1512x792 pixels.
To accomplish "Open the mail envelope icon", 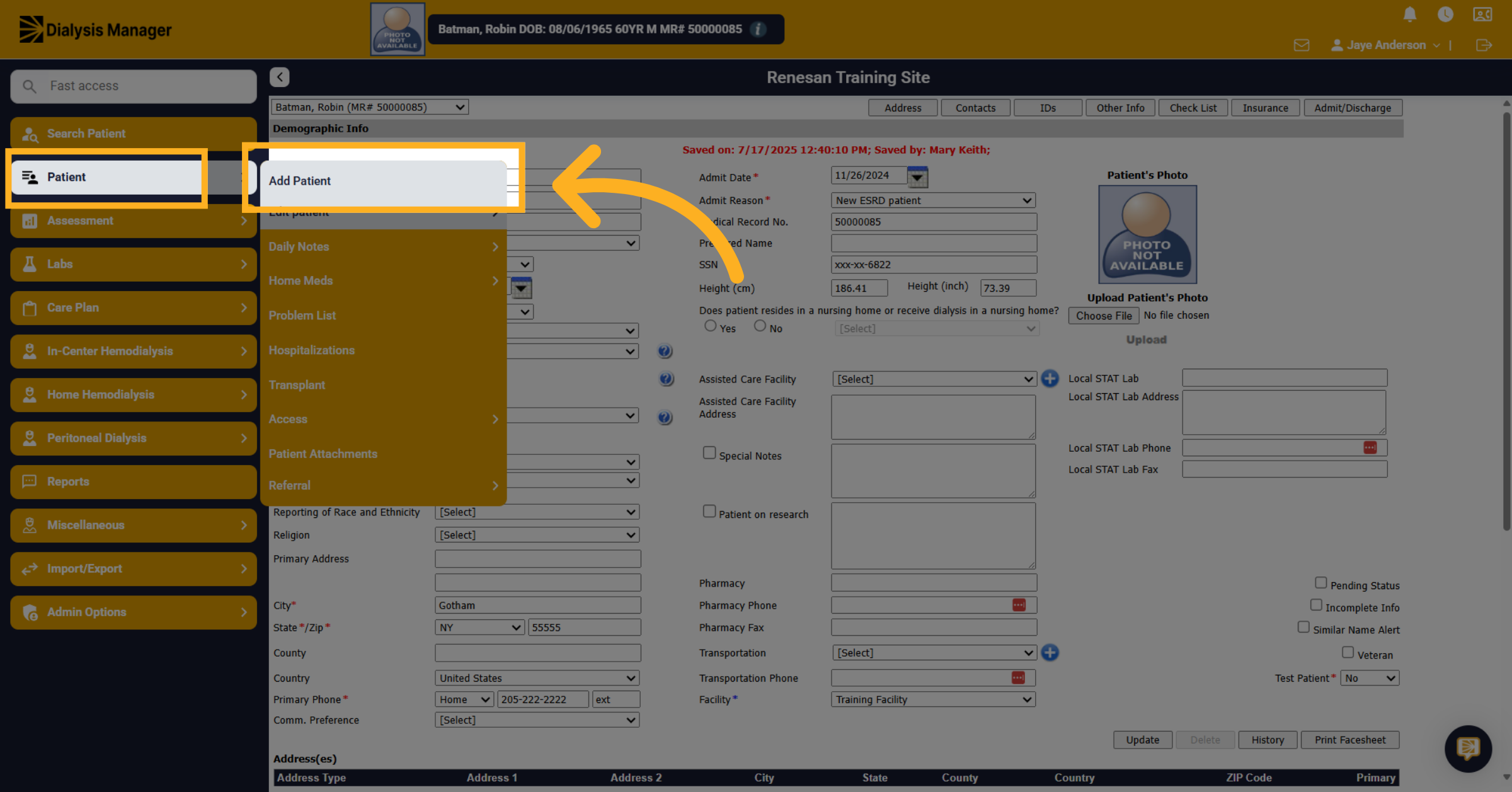I will click(x=1302, y=45).
